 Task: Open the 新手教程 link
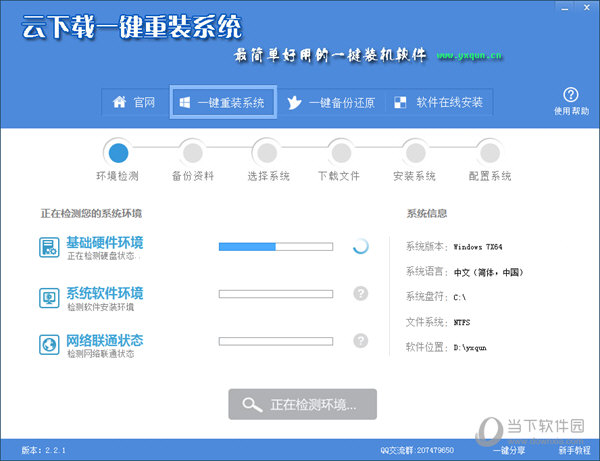pos(574,450)
